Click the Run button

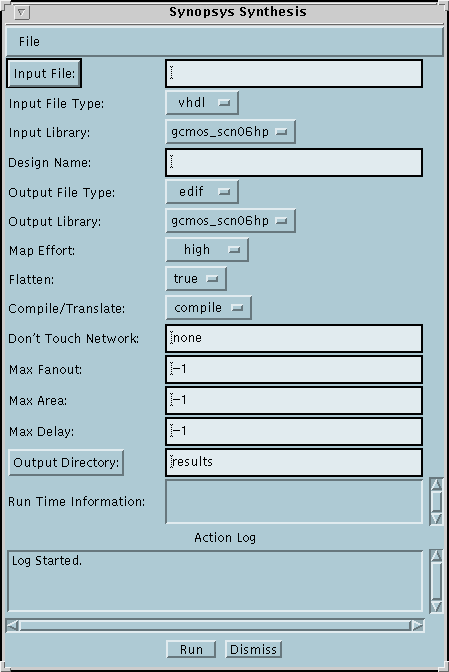click(191, 649)
